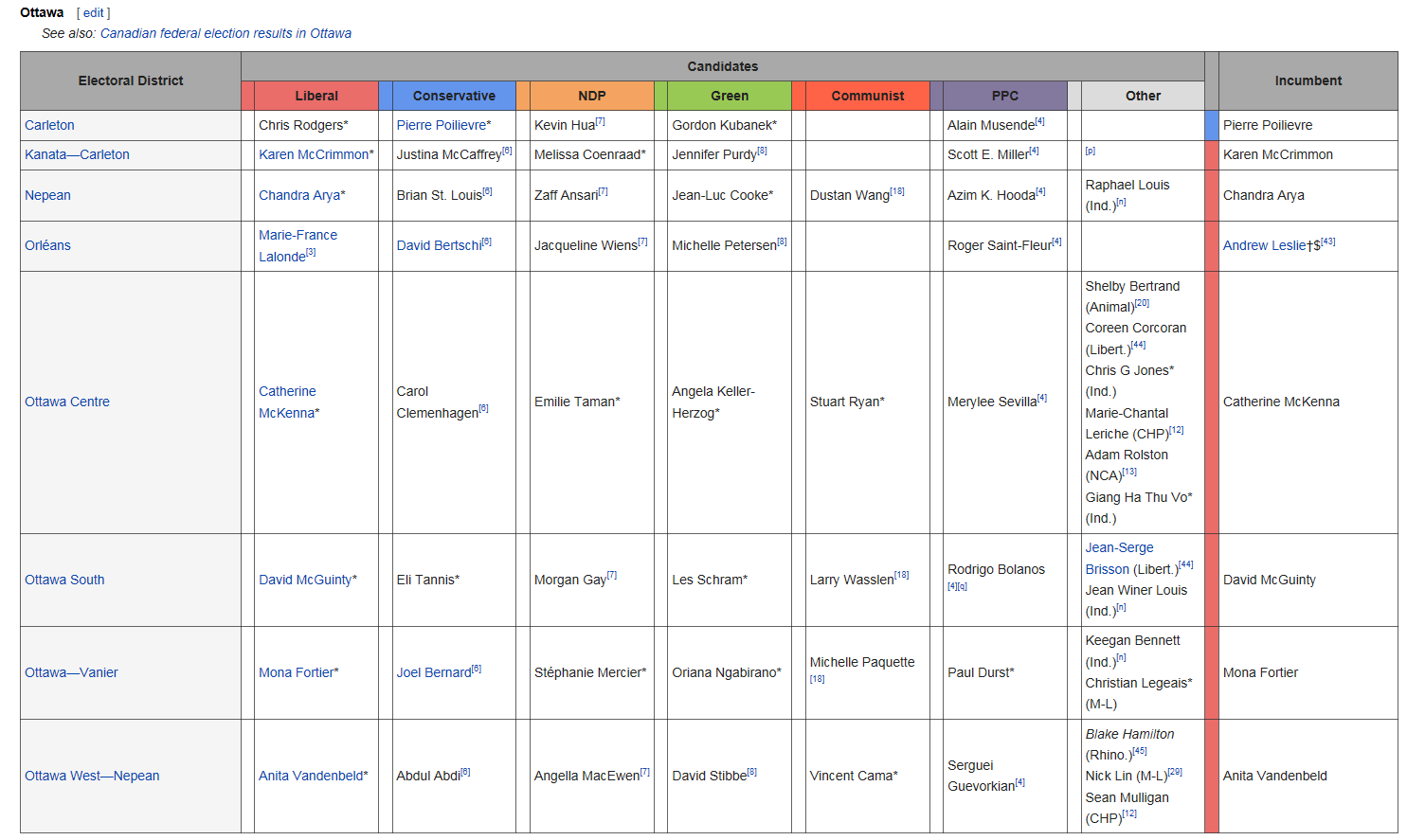Click footnote p in Kanata—Carleton Other cell
The height and width of the screenshot is (840, 1407).
coord(1091,152)
